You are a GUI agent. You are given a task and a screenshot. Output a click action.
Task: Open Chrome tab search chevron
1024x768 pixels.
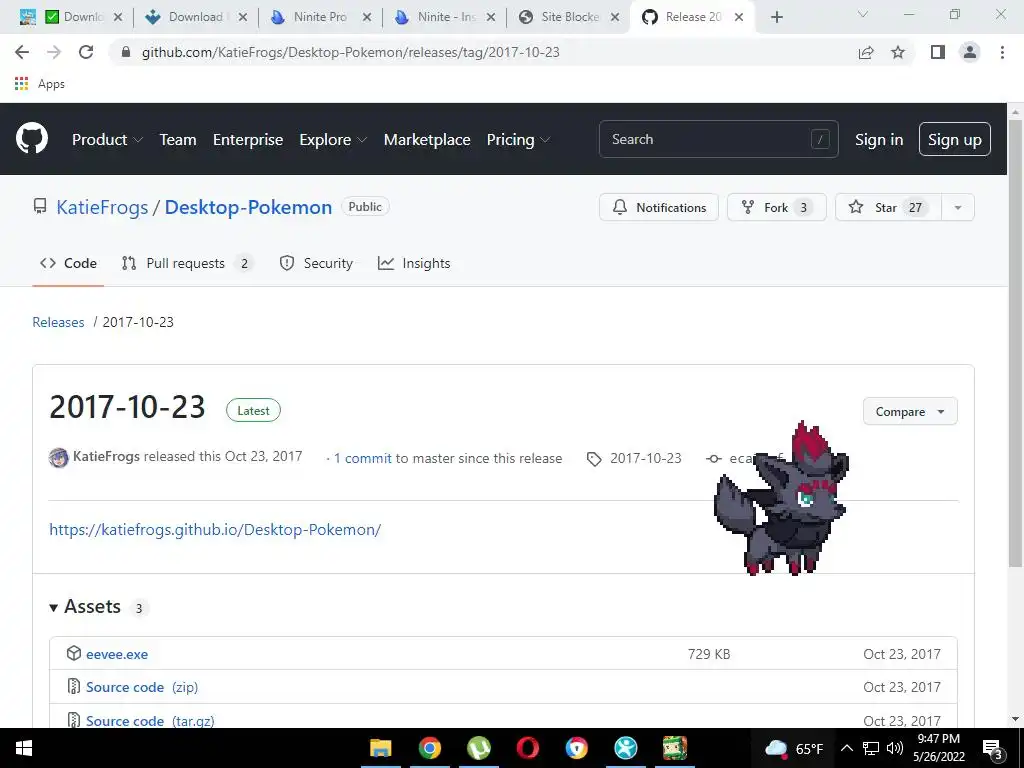[863, 16]
